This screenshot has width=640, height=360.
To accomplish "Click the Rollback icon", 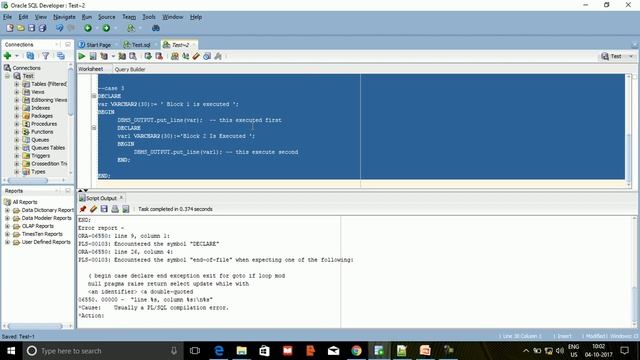I will [159, 56].
